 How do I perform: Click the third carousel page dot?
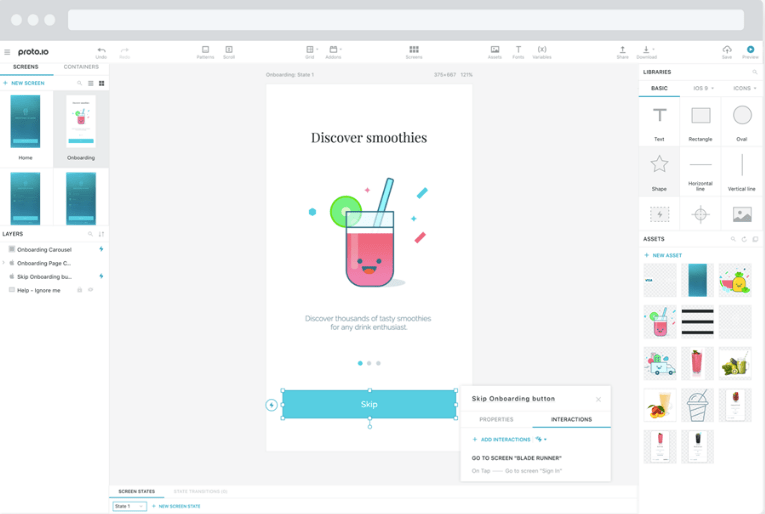coord(379,363)
